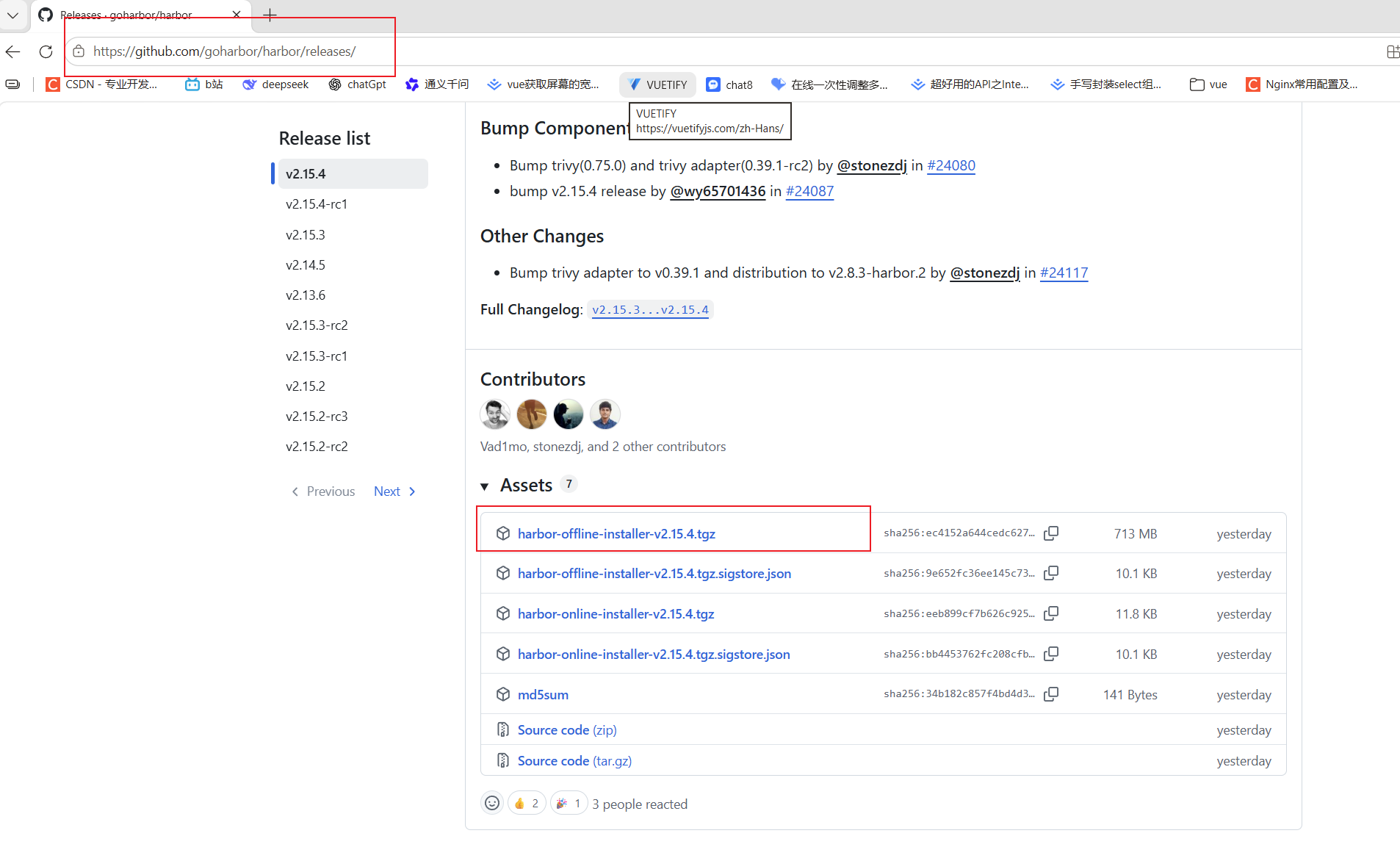Download harbor-offline-installer-v2.15.4.tgz

616,534
